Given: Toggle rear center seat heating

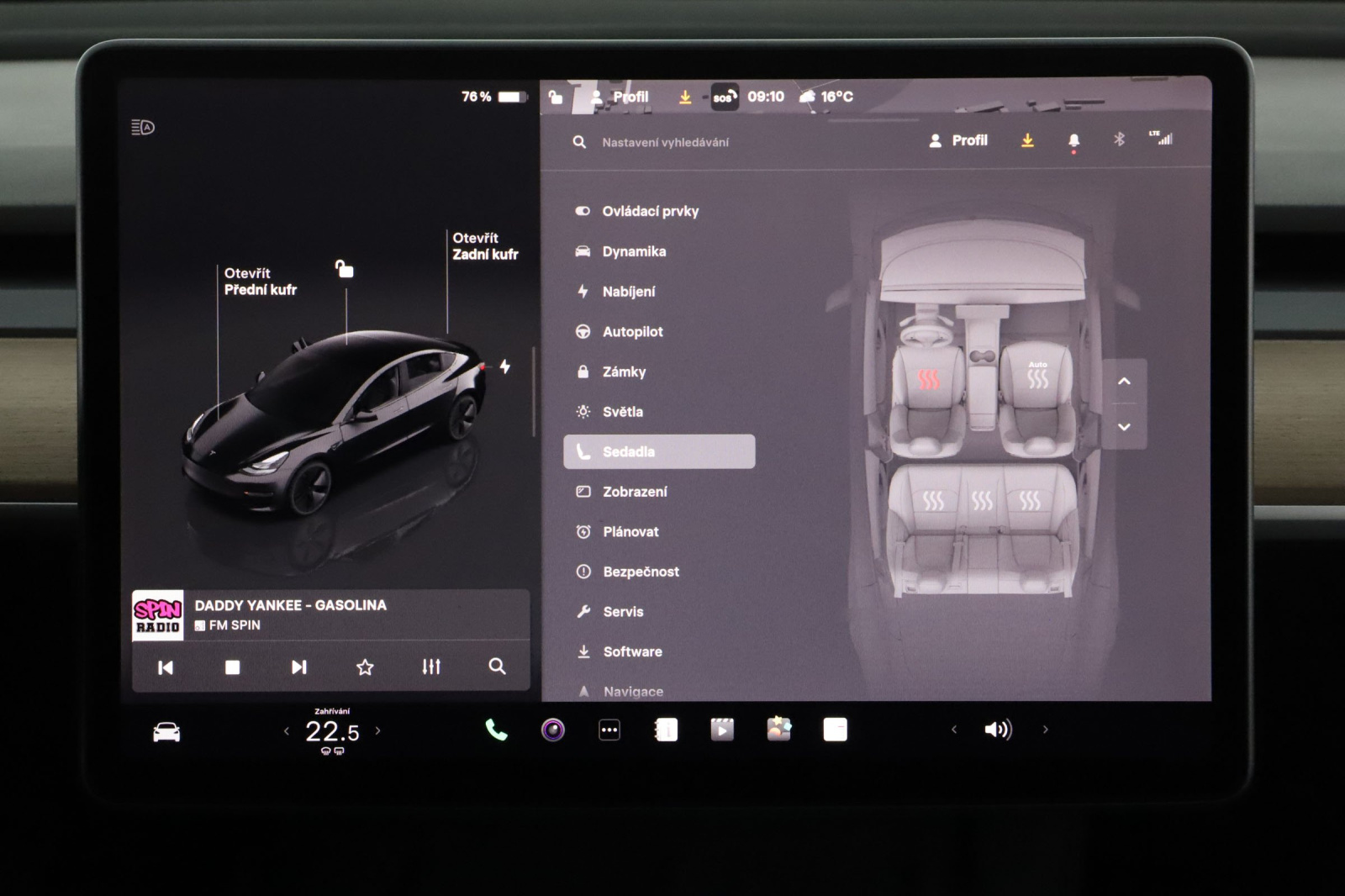Looking at the screenshot, I should 982,501.
